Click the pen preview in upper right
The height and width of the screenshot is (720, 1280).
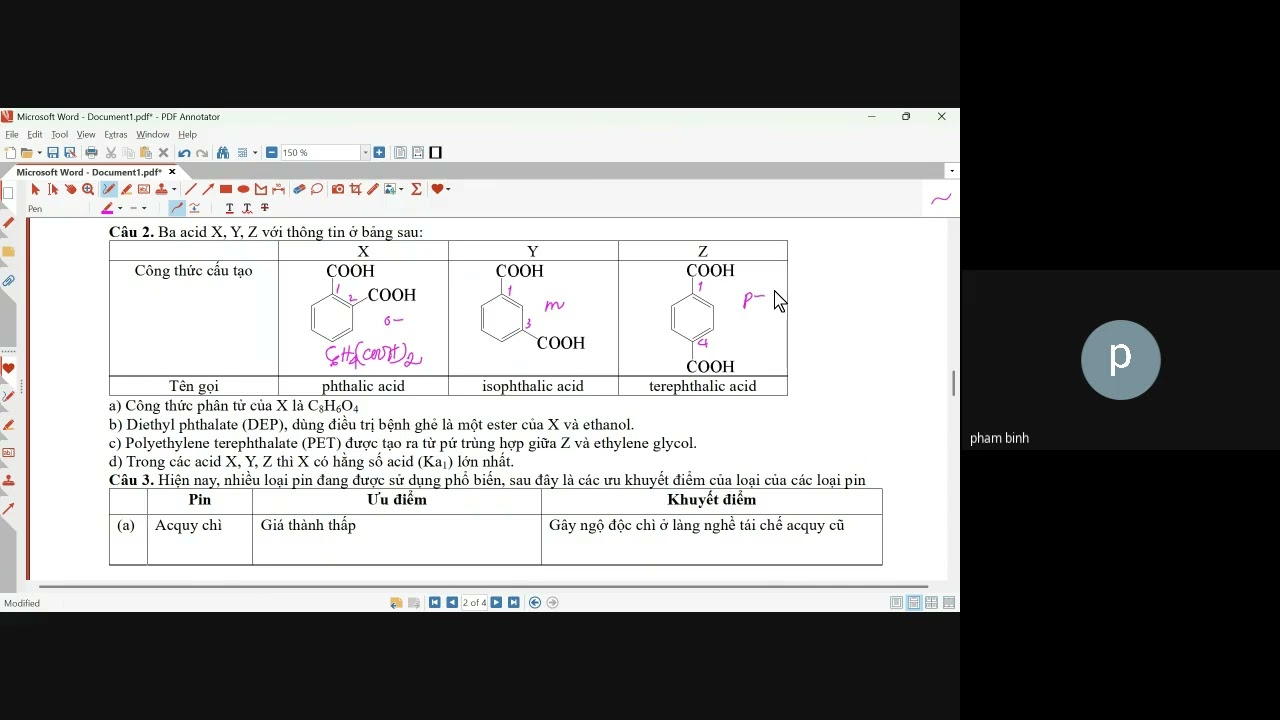click(x=940, y=199)
